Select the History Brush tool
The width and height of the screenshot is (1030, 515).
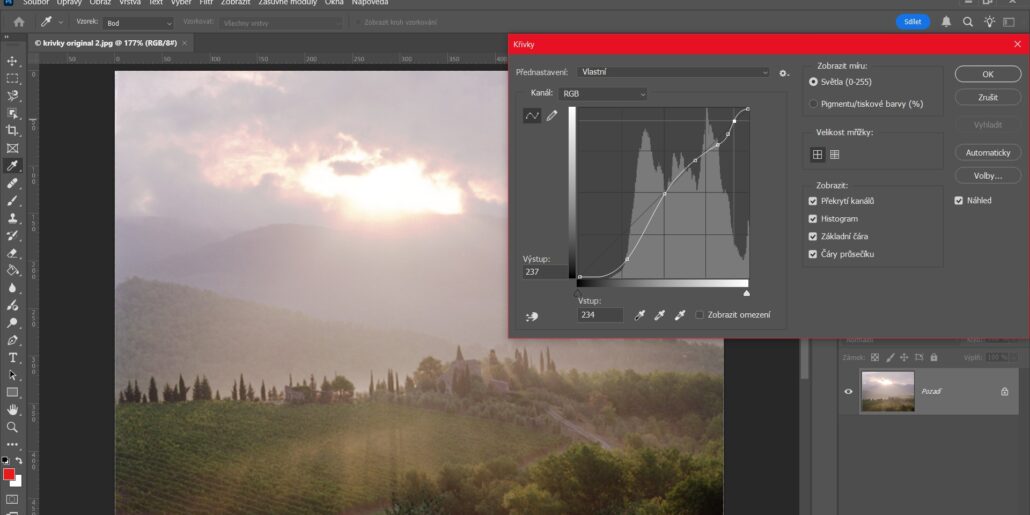12,236
